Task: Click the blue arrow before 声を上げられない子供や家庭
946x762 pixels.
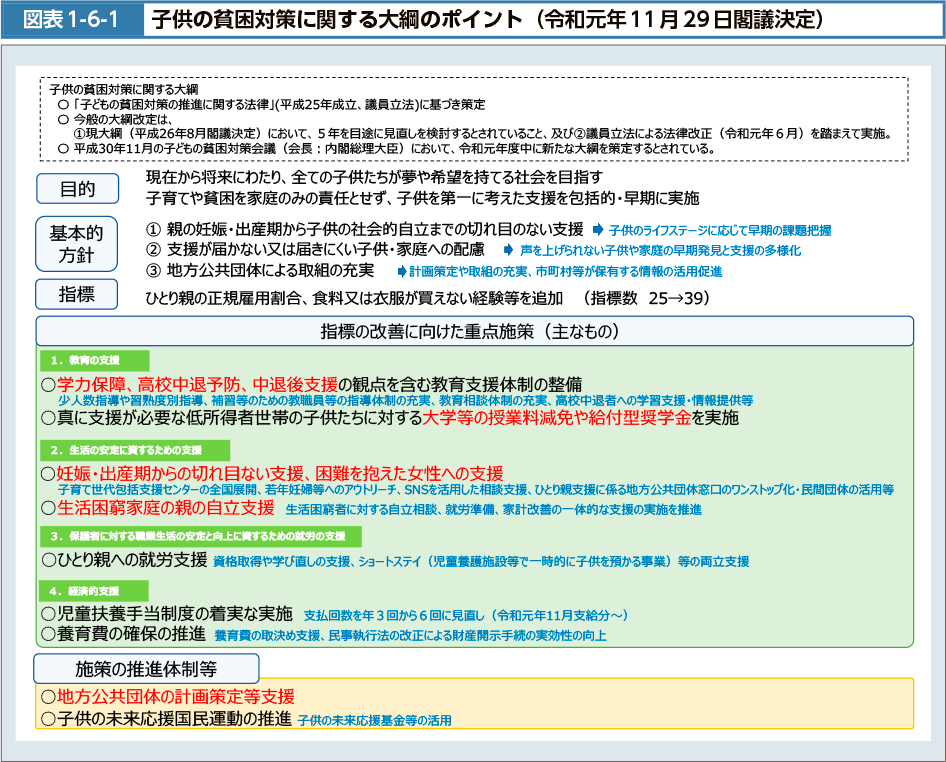Action: pos(508,250)
